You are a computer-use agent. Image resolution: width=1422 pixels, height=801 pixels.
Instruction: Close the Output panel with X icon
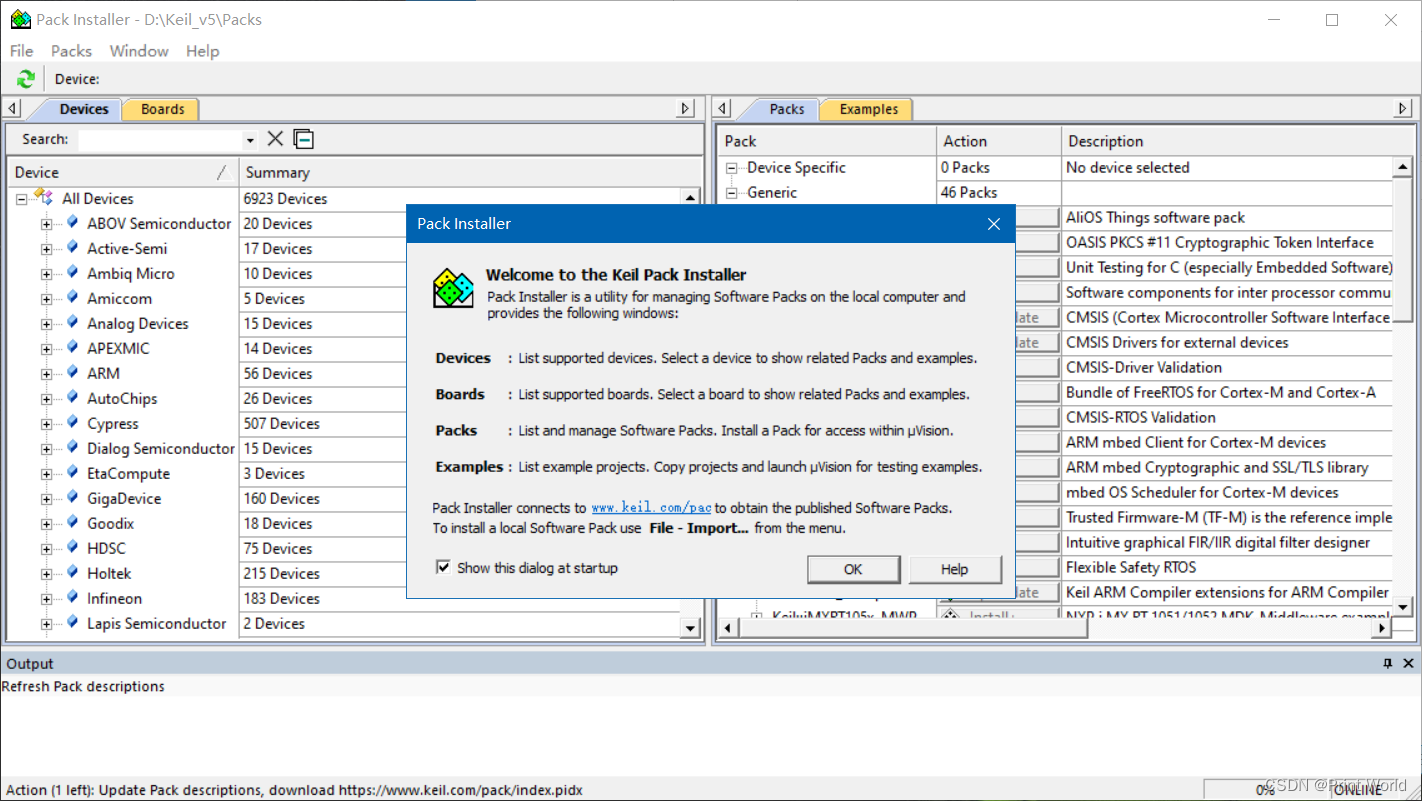pyautogui.click(x=1408, y=663)
